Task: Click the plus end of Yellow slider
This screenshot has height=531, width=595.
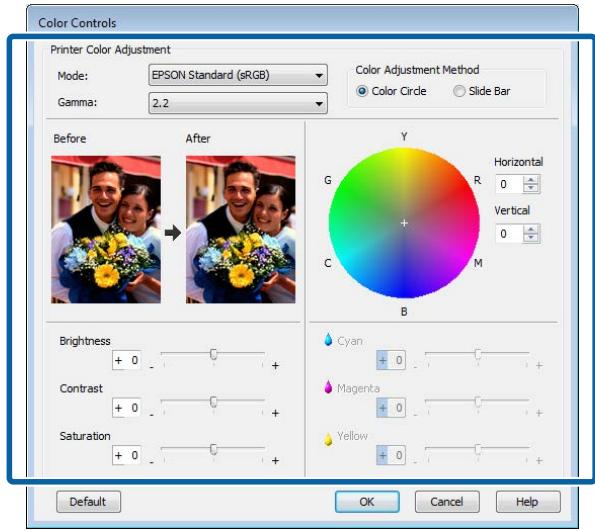Action: point(539,460)
